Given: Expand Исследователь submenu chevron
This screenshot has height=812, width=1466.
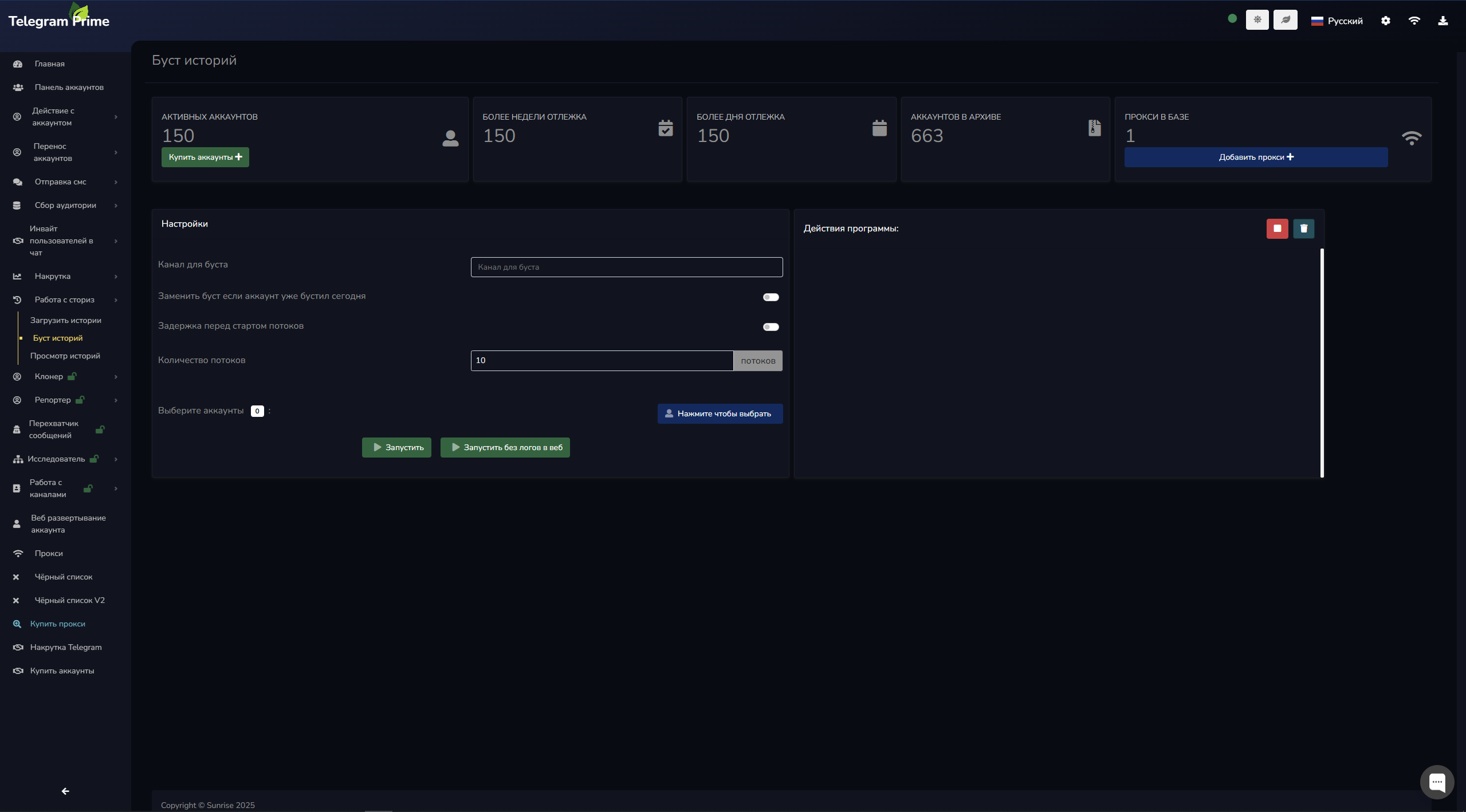Looking at the screenshot, I should tap(116, 459).
